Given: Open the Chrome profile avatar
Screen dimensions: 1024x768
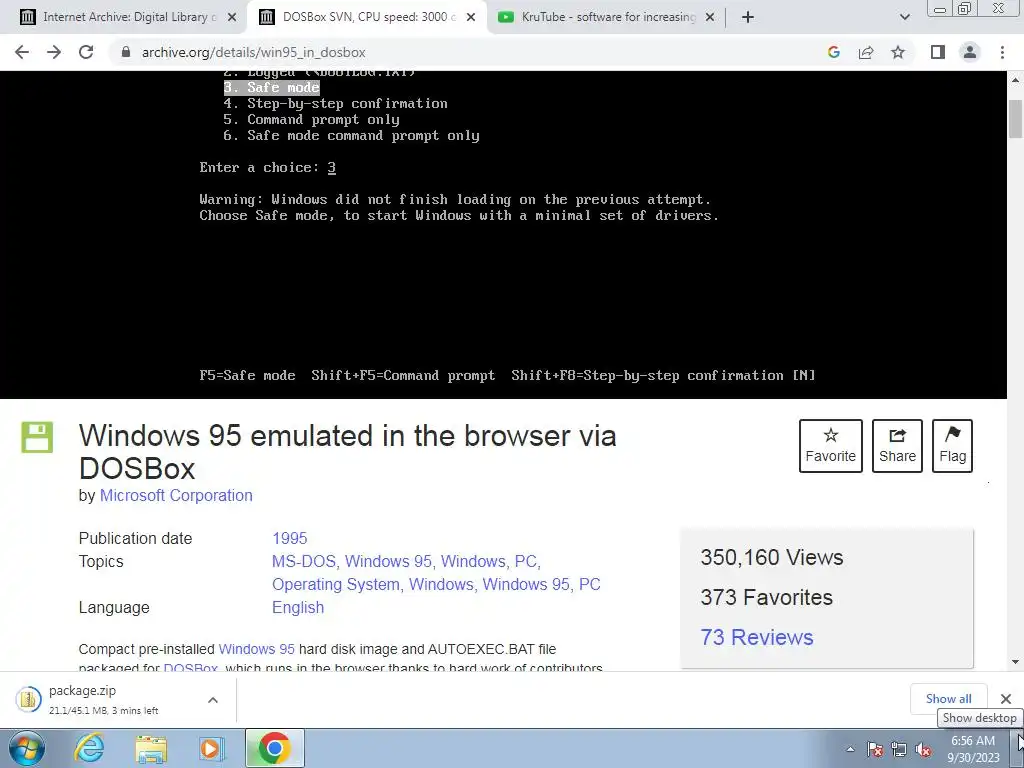Looking at the screenshot, I should [x=970, y=52].
